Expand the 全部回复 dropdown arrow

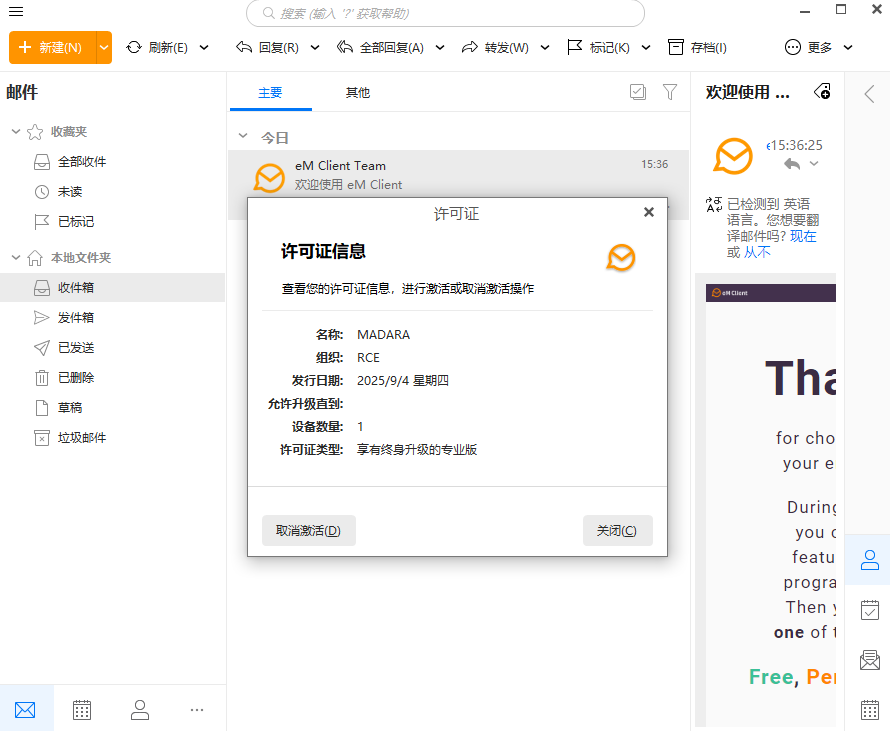(x=440, y=48)
